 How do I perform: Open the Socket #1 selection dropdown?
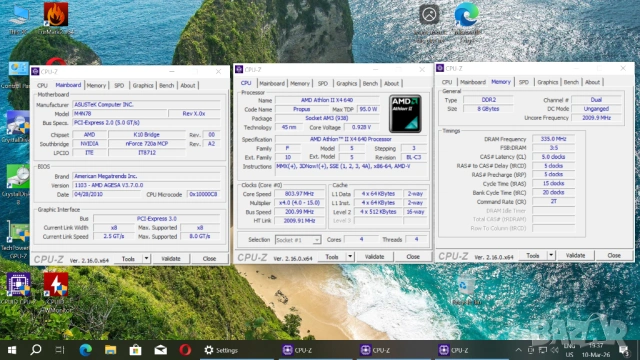(x=298, y=240)
